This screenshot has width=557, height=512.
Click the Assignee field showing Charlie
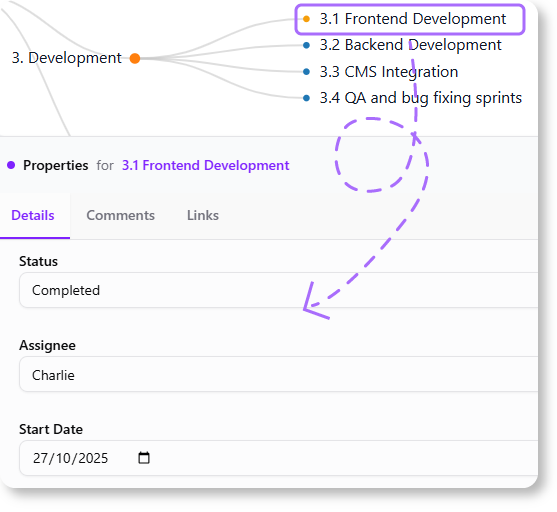(278, 374)
